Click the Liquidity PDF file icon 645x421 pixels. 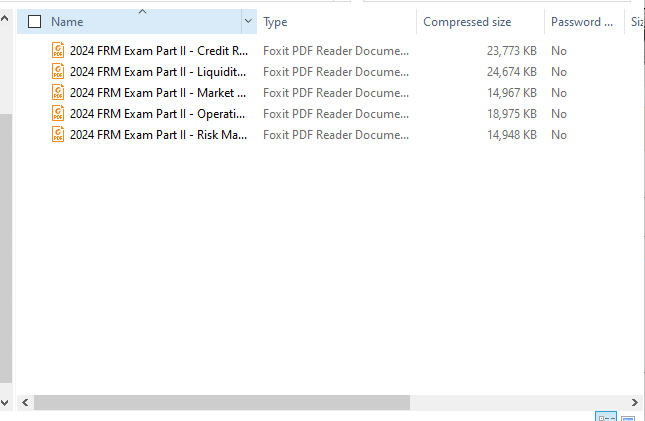(x=58, y=71)
